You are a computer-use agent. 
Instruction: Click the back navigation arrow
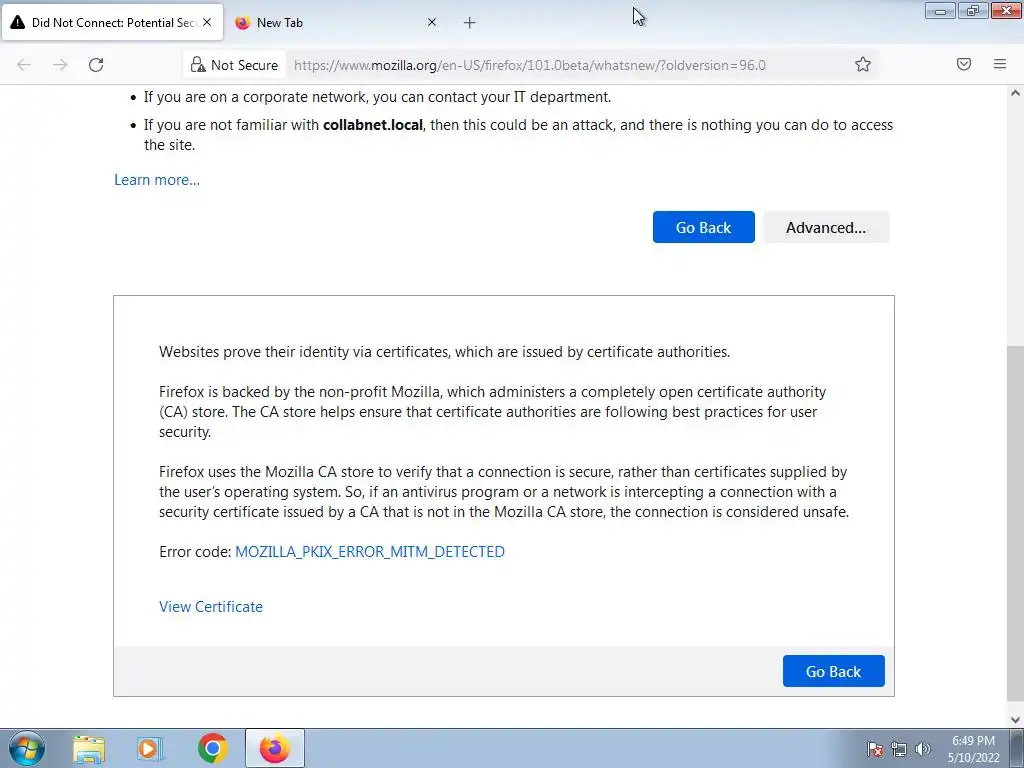click(x=24, y=65)
